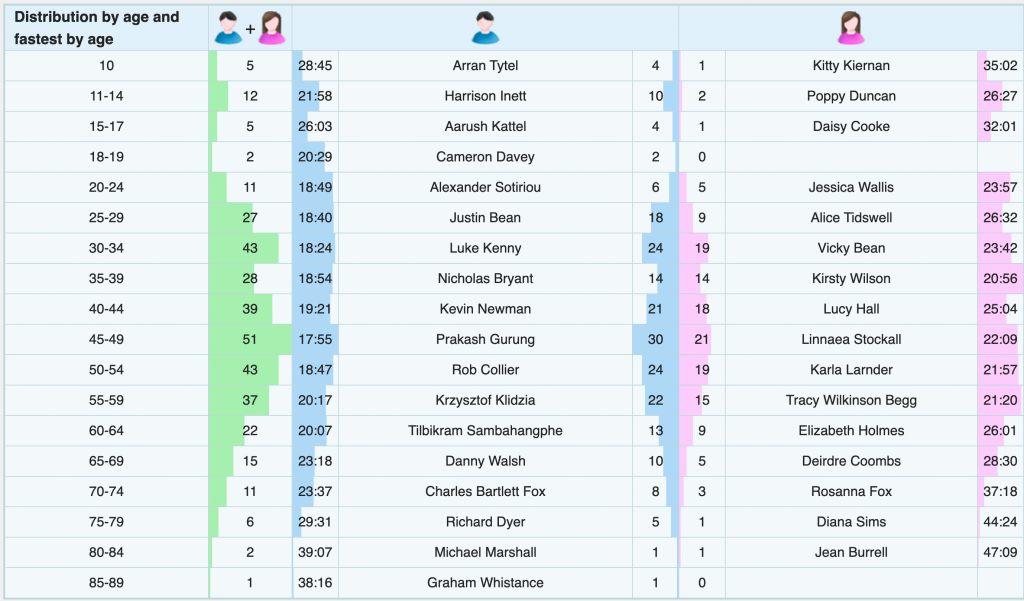Click runner name Graham Whistance
Image resolution: width=1024 pixels, height=601 pixels.
485,583
